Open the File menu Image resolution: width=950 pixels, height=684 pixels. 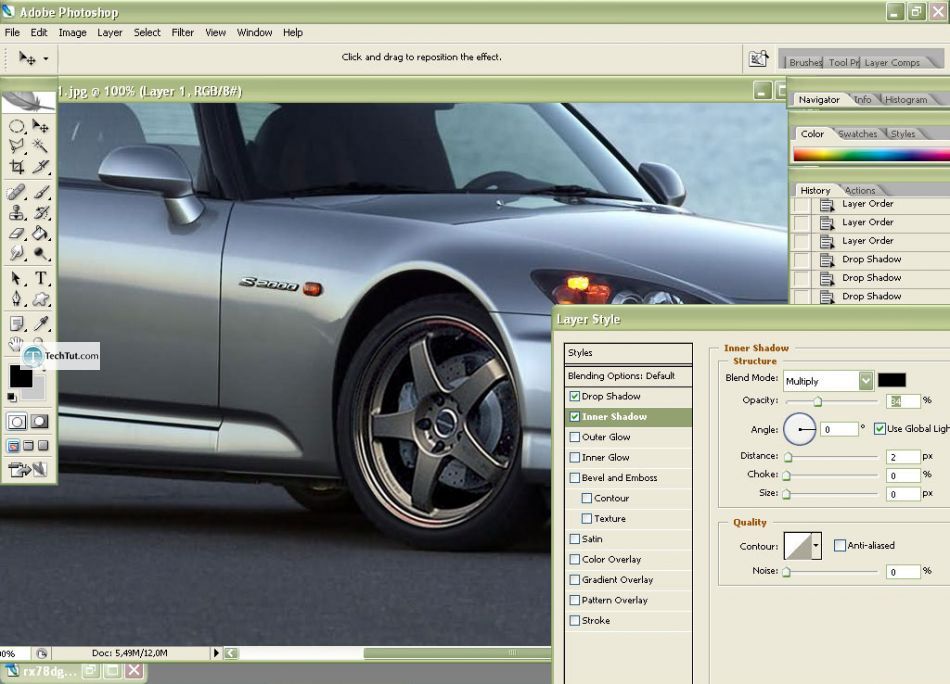tap(12, 33)
